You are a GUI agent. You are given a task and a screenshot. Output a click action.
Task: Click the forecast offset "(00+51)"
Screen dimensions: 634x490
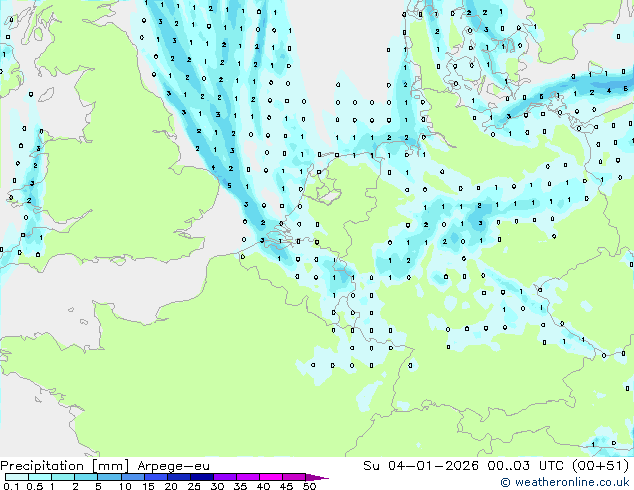(x=600, y=466)
